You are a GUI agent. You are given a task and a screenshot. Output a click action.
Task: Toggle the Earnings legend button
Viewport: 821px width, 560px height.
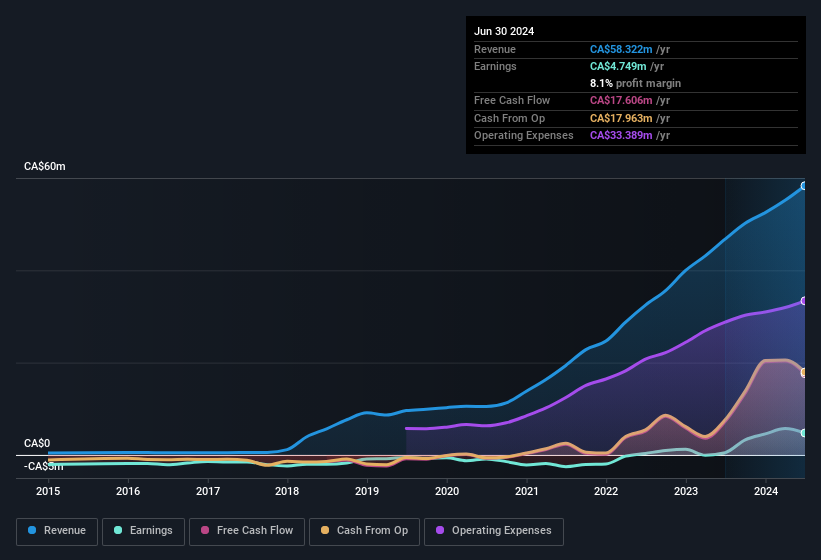coord(143,531)
